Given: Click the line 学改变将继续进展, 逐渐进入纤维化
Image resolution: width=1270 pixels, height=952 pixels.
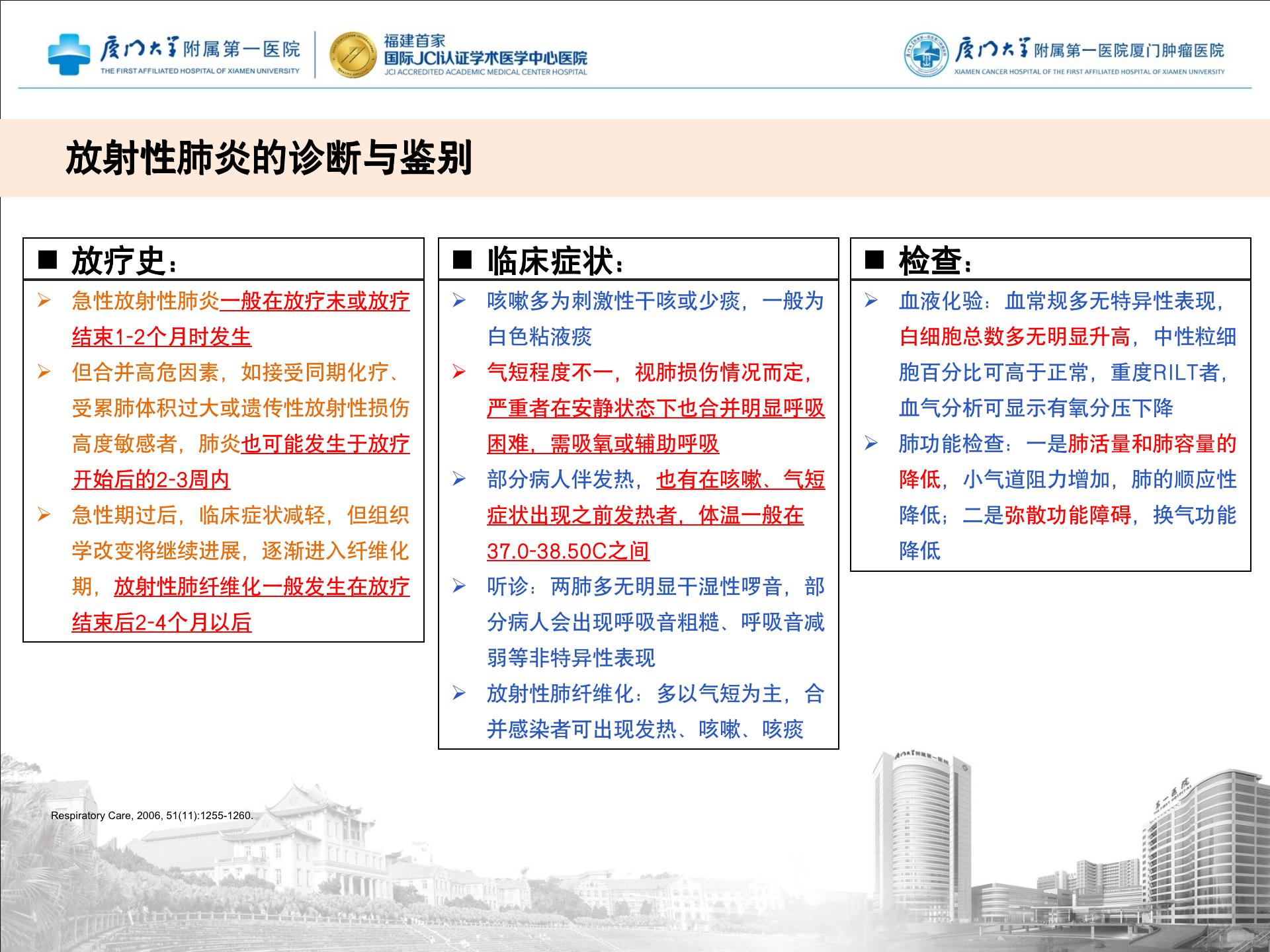Looking at the screenshot, I should coord(241,551).
